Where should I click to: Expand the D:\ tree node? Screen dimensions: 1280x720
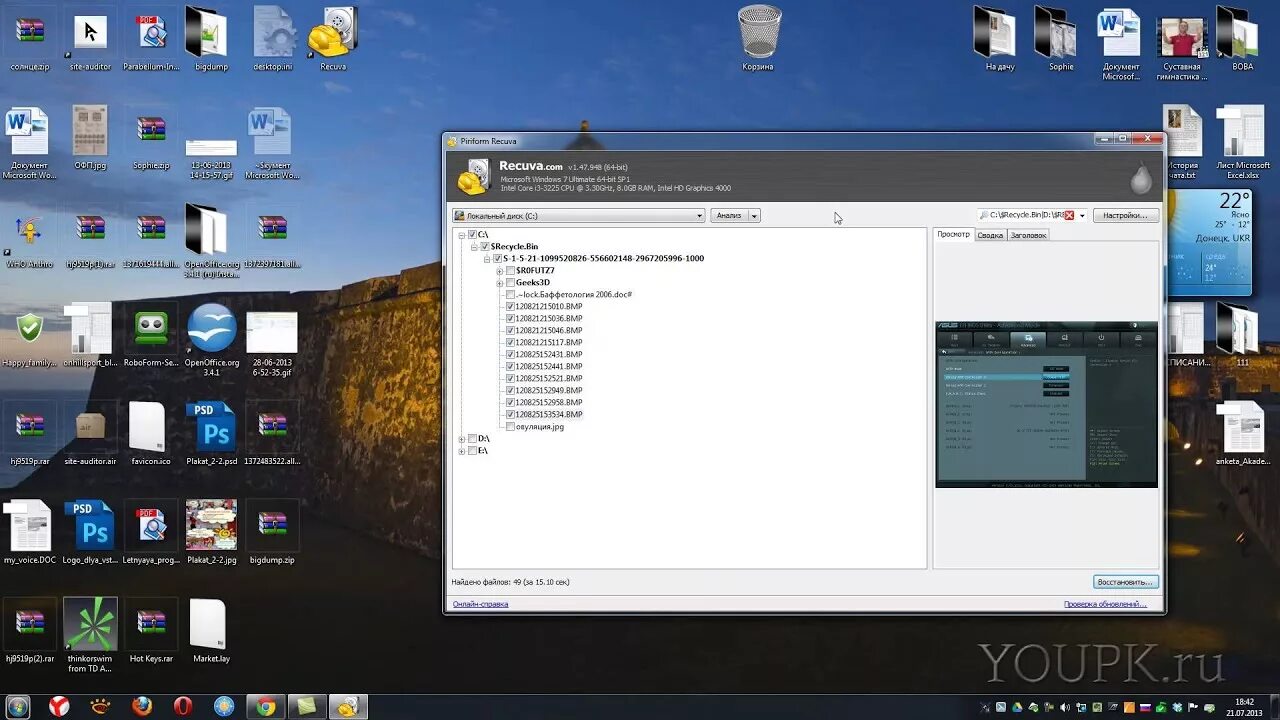coord(461,438)
